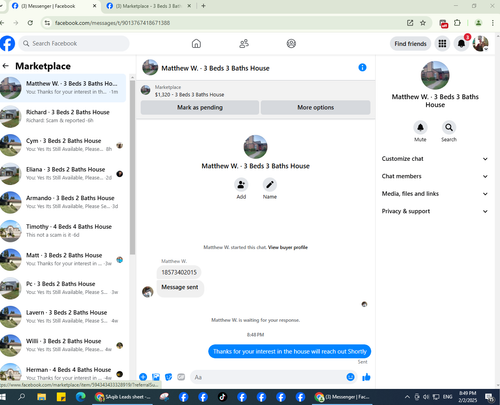This screenshot has width=500, height=405.
Task: Click the Find friends button
Action: point(410,44)
